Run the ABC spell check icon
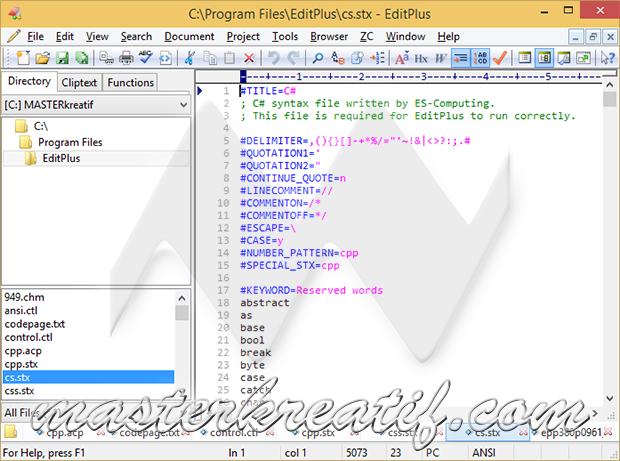Viewport: 620px width, 461px height. pyautogui.click(x=145, y=58)
